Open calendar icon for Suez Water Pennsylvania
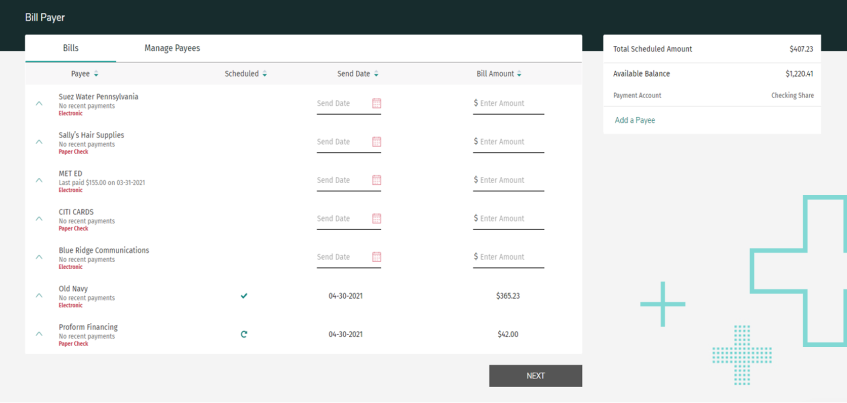Image resolution: width=847 pixels, height=403 pixels. pyautogui.click(x=377, y=103)
